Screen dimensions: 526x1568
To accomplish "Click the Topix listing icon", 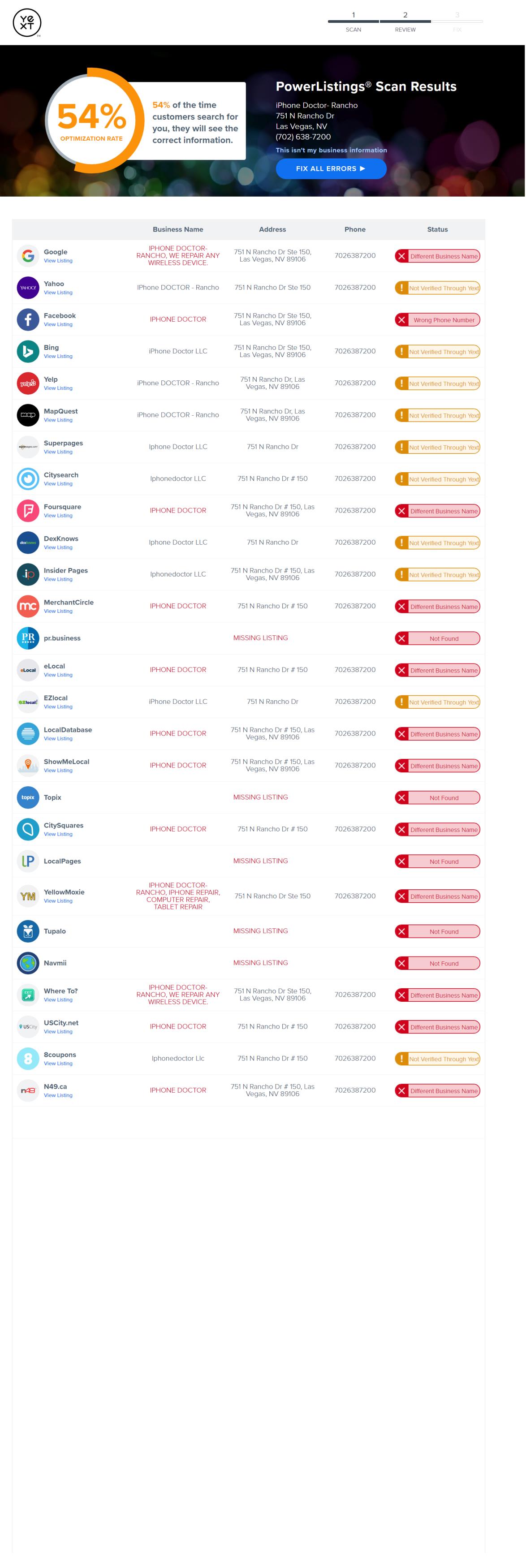I will click(x=28, y=797).
